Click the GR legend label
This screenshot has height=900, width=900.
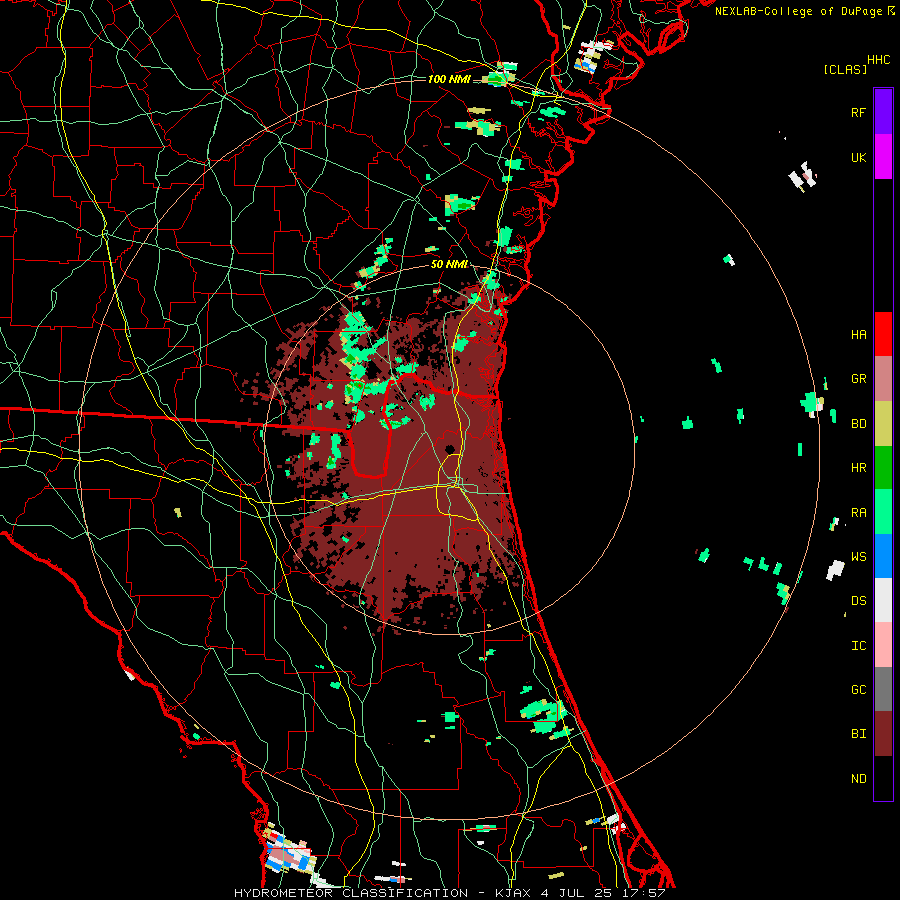[x=858, y=379]
